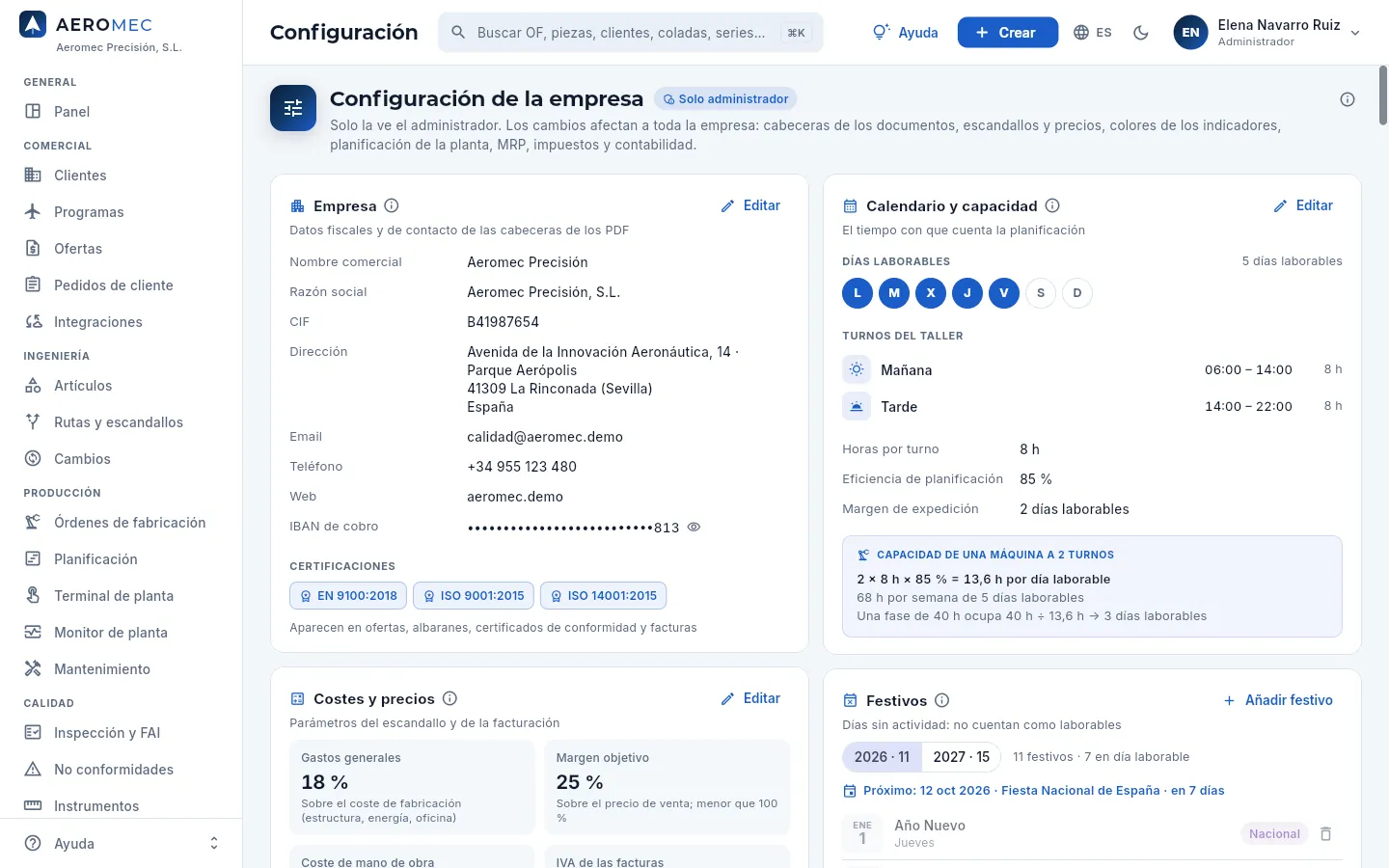Select the 2026 · 11 holidays tab

[883, 757]
